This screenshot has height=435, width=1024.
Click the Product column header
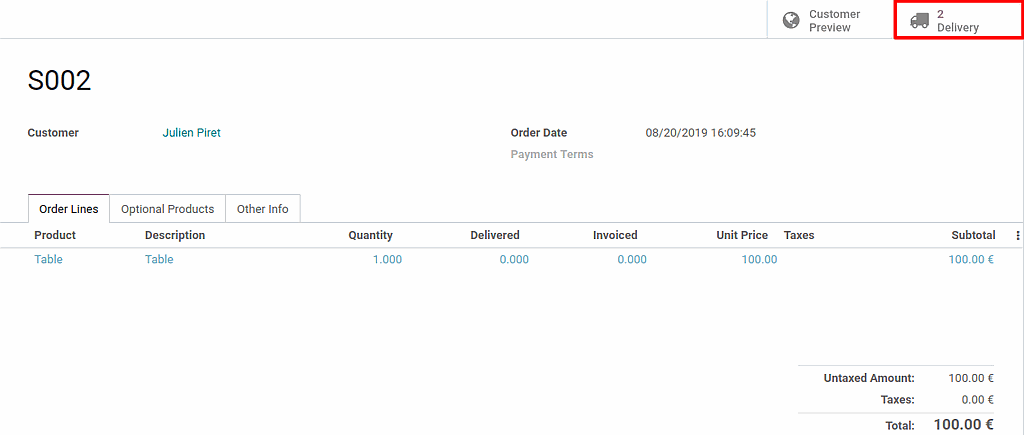pyautogui.click(x=55, y=236)
